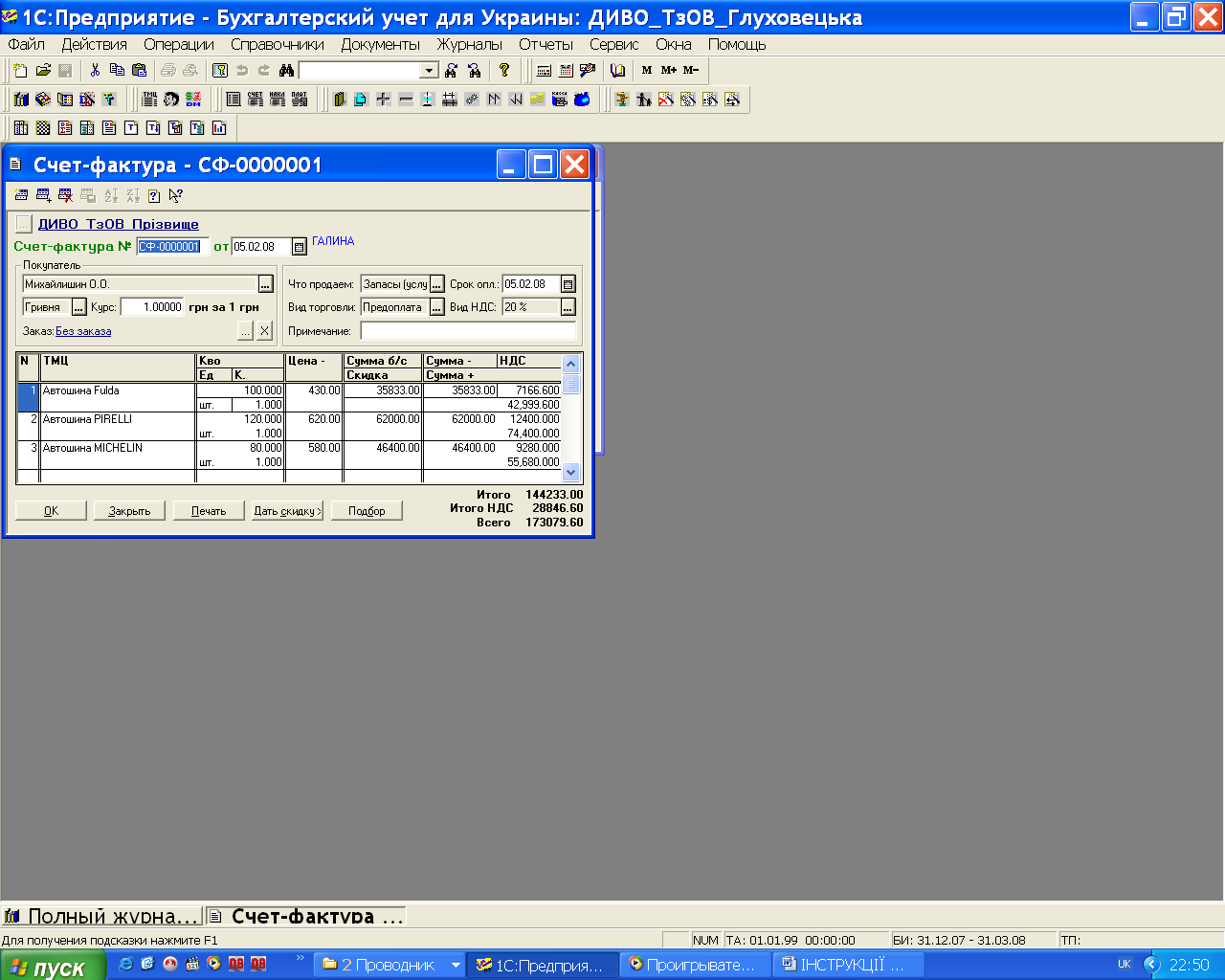Image resolution: width=1225 pixels, height=980 pixels.
Task: Open the Проводник taskbar item
Action: click(x=390, y=965)
